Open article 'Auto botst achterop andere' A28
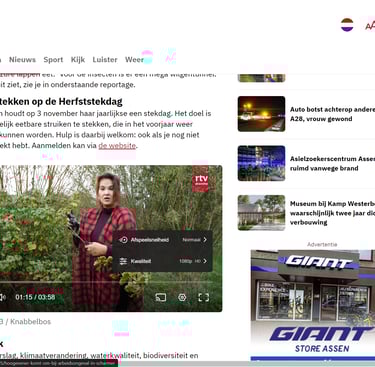375x367 pixels. tap(332, 114)
